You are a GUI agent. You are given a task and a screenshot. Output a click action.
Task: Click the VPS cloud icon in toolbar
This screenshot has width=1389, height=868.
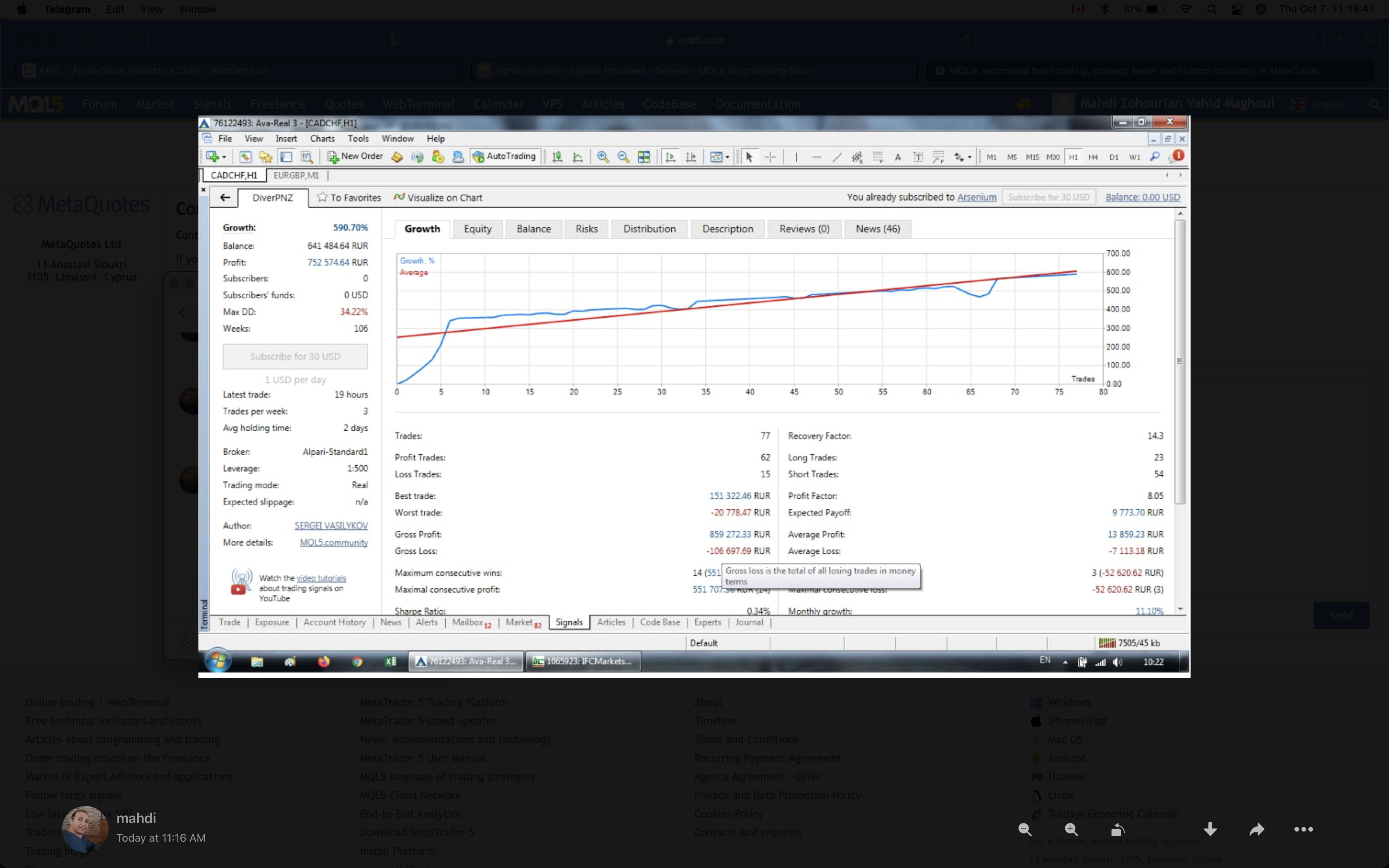(458, 157)
